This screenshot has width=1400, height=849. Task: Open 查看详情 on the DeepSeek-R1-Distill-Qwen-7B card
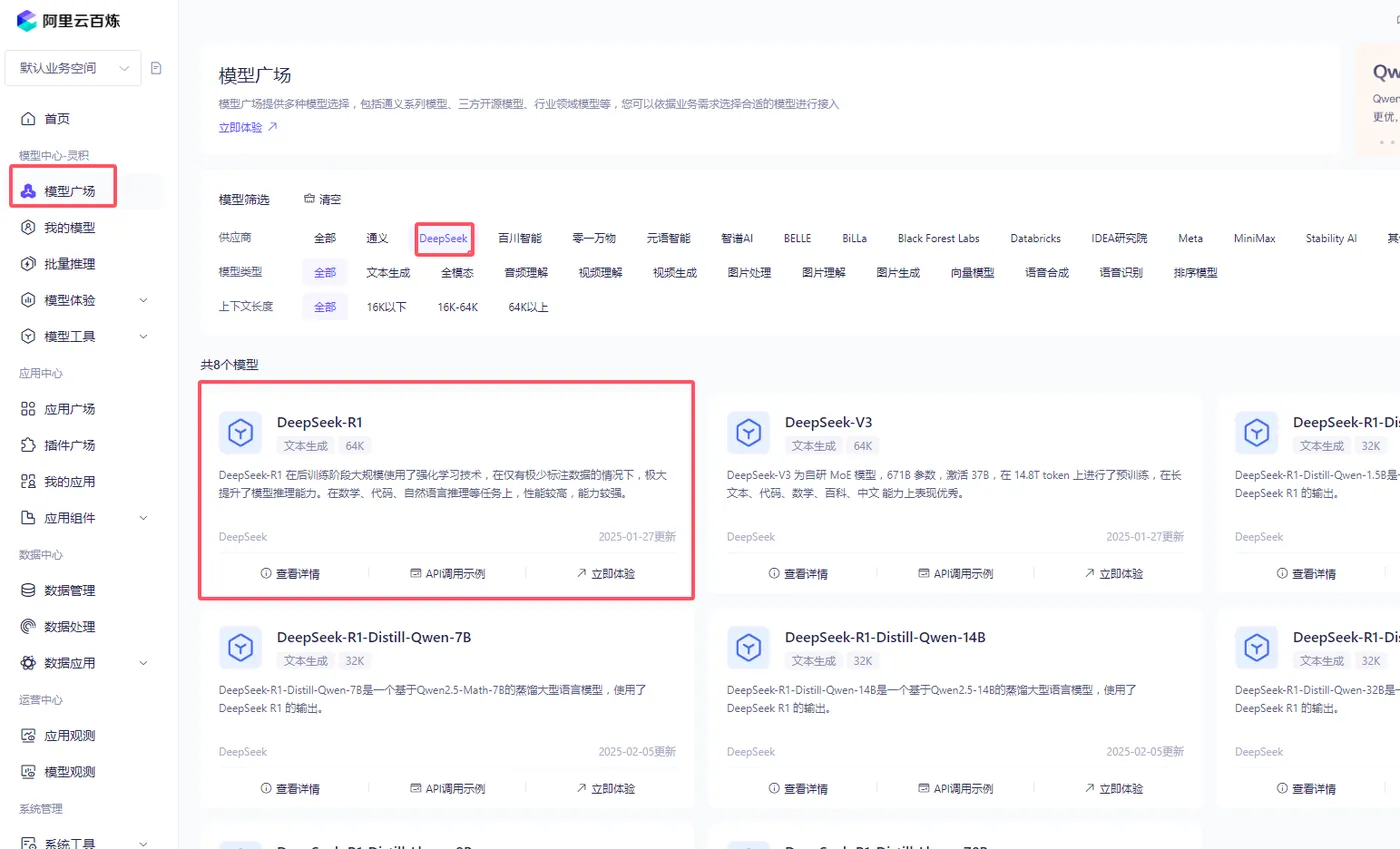[291, 789]
